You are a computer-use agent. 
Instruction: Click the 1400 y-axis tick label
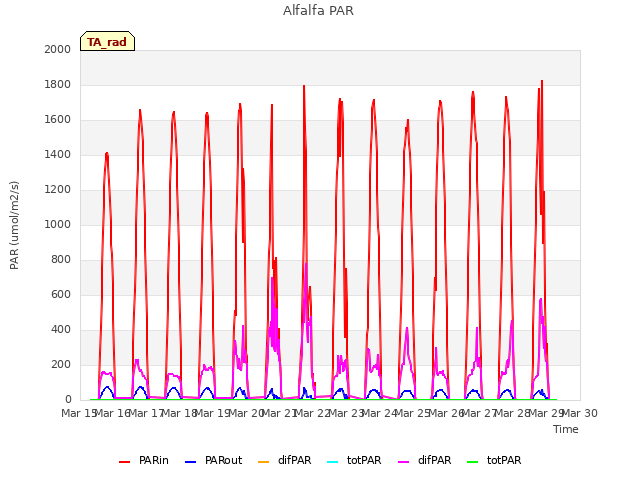[x=58, y=154]
